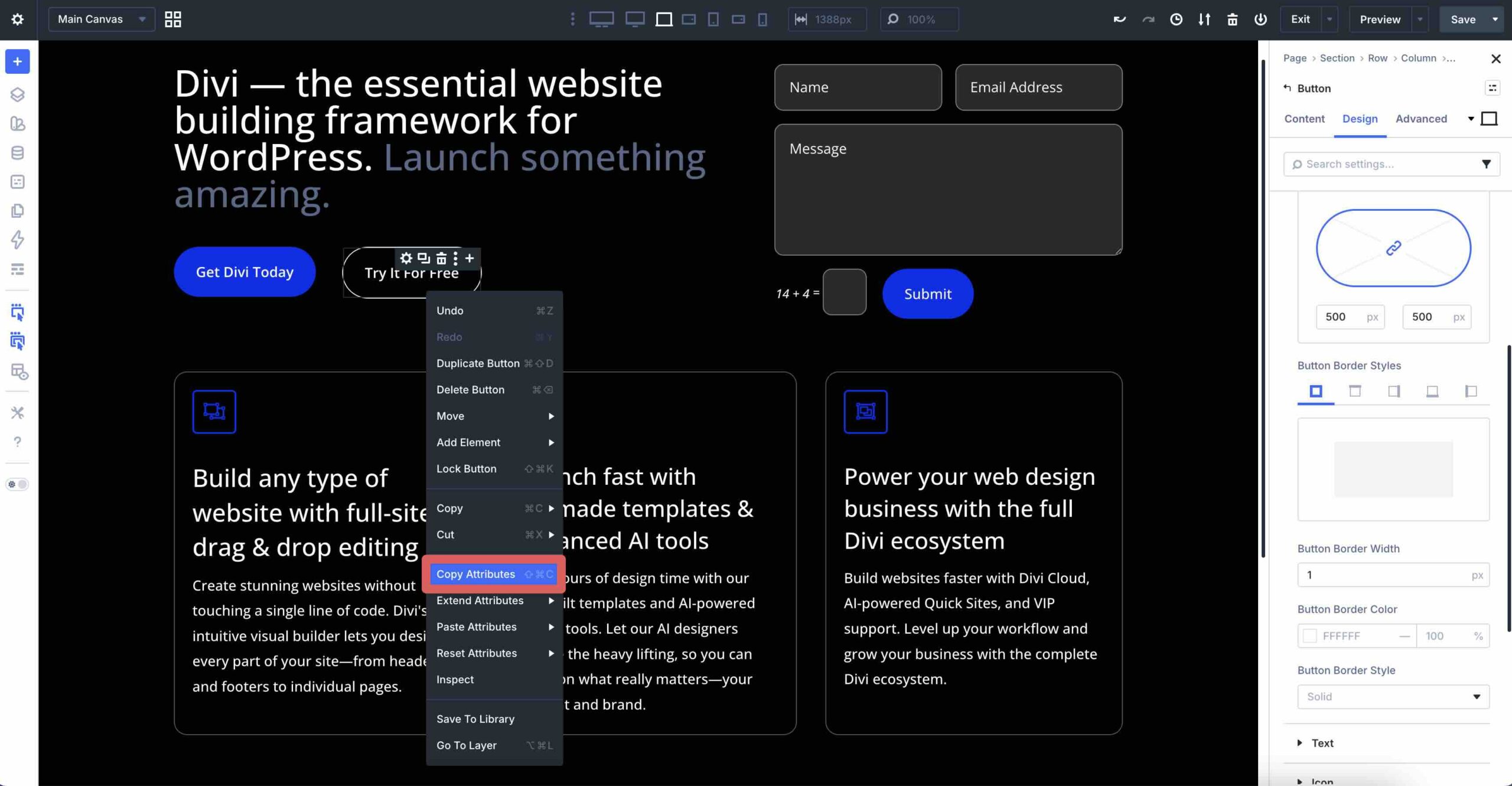The width and height of the screenshot is (1512, 786).
Task: Choose Copy Attributes from context menu
Action: pyautogui.click(x=494, y=575)
